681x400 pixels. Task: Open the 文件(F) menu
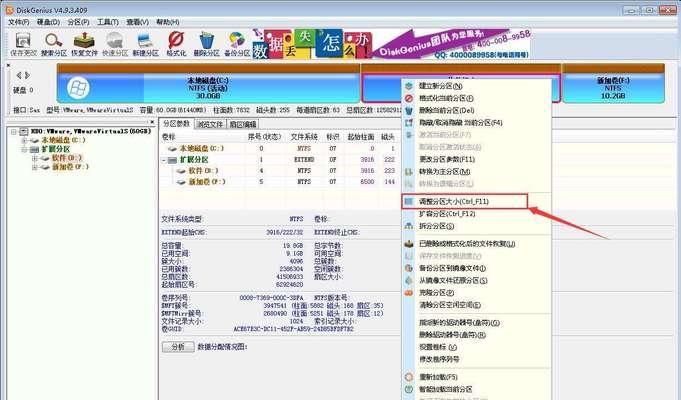(x=18, y=22)
